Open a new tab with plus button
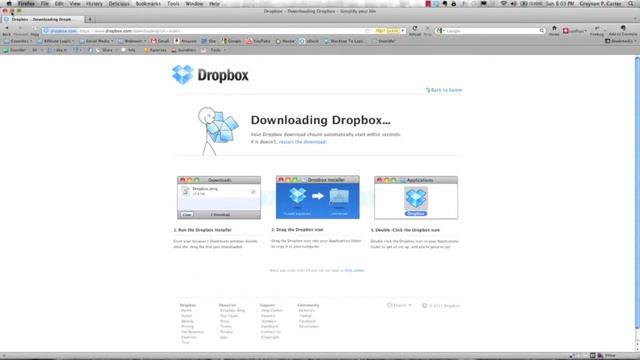 tap(90, 19)
